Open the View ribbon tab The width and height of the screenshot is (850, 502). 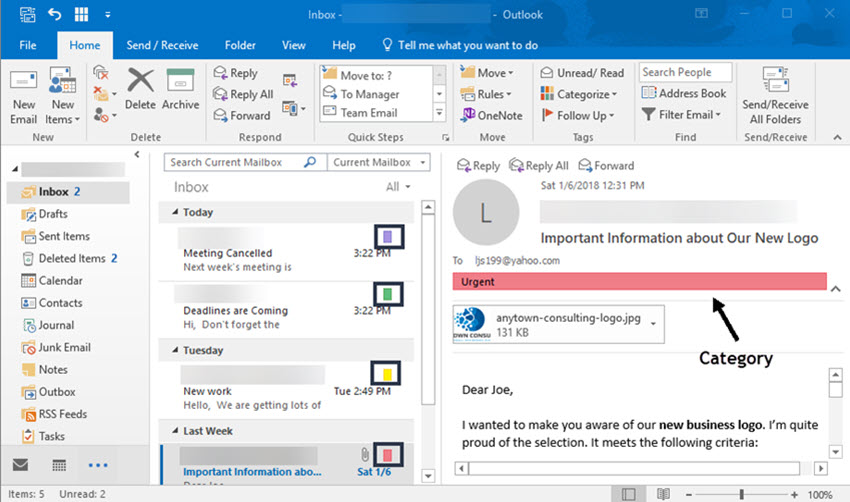click(x=294, y=45)
